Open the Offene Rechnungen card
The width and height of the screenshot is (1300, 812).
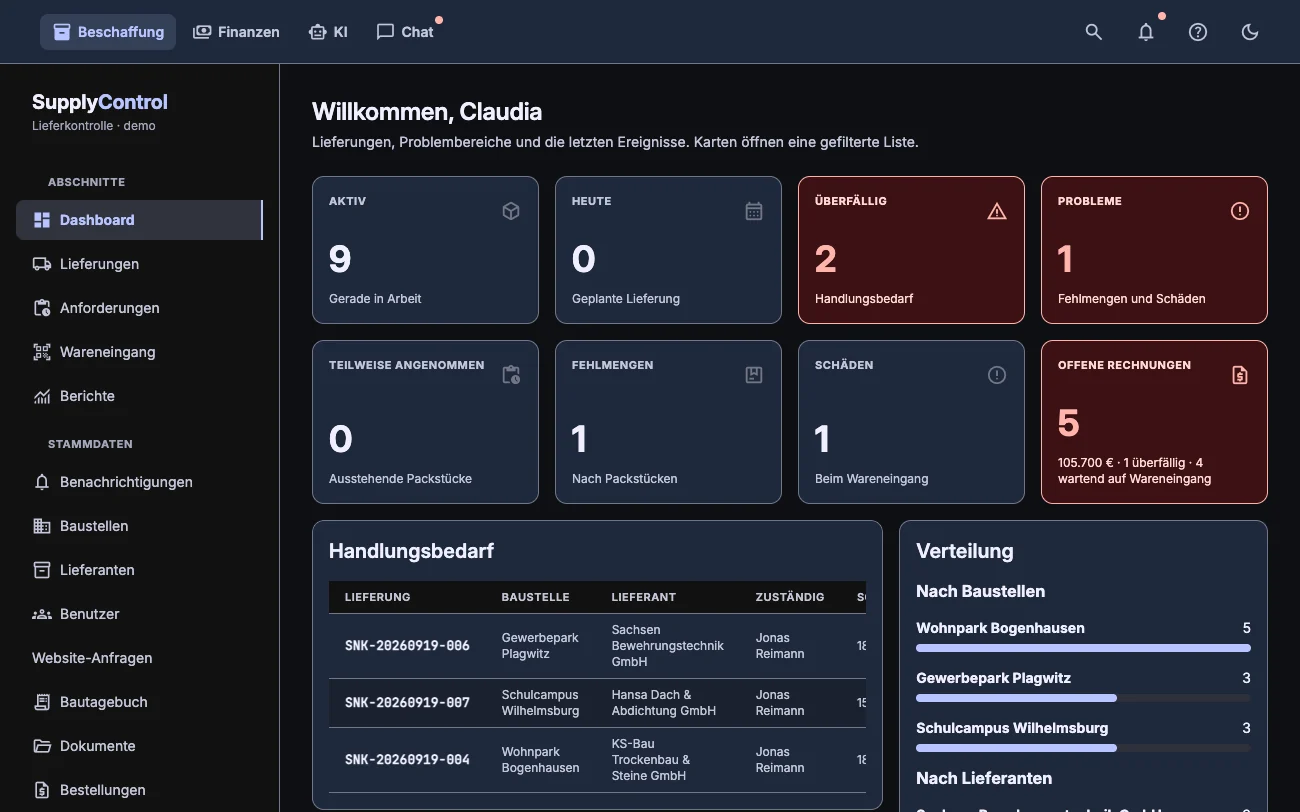pos(1154,422)
